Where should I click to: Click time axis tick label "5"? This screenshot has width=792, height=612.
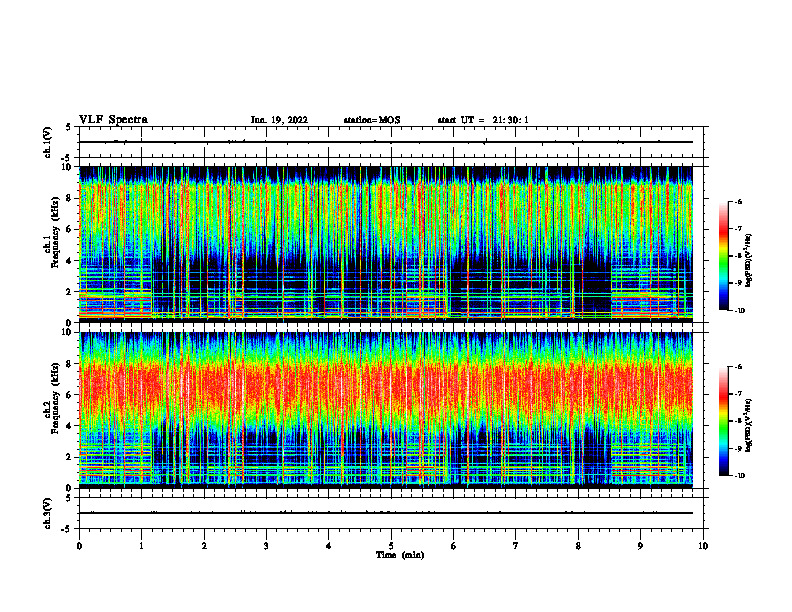click(391, 546)
